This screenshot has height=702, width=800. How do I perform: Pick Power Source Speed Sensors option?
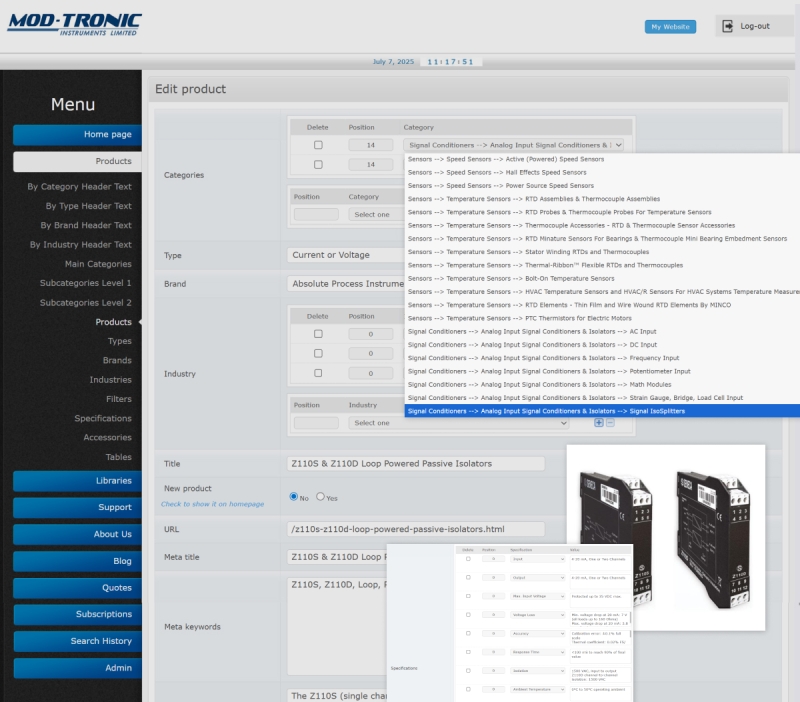point(602,185)
